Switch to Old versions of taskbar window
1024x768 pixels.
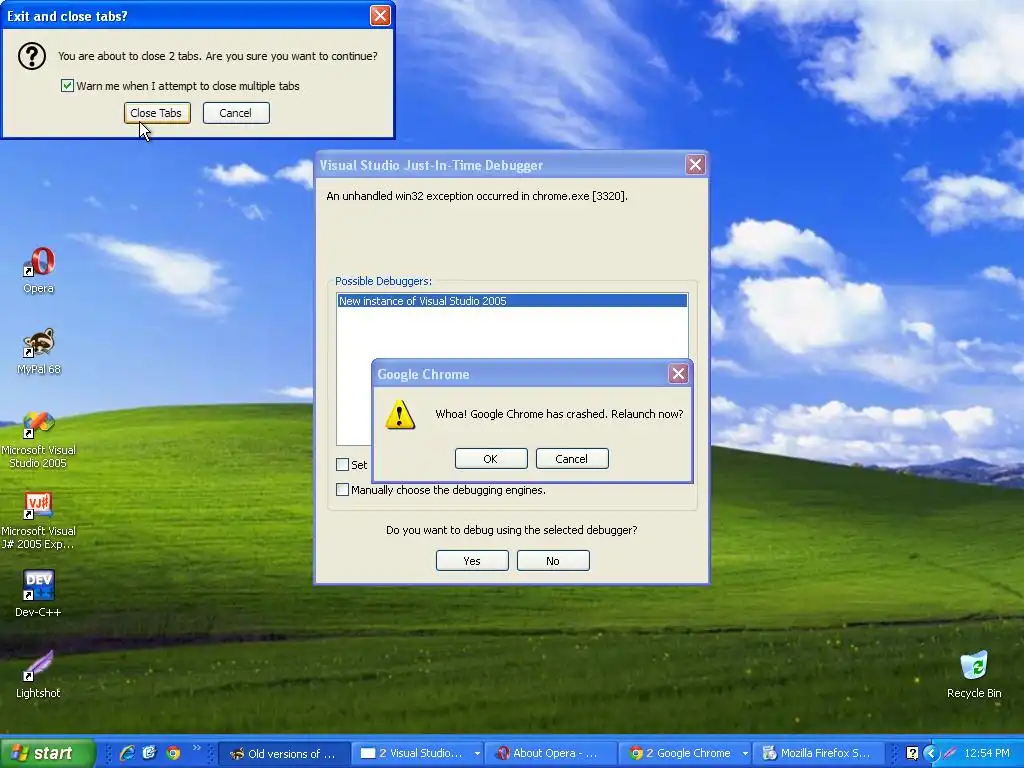point(283,753)
